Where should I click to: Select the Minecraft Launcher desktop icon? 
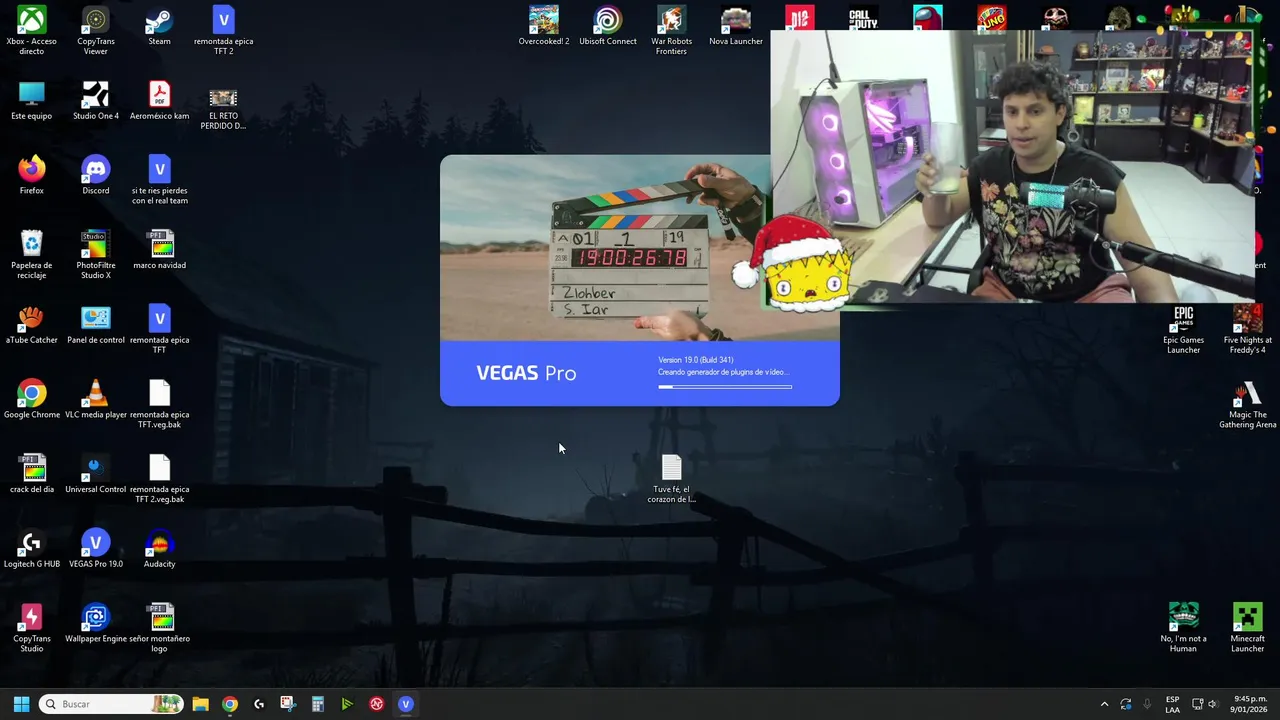[x=1247, y=628]
